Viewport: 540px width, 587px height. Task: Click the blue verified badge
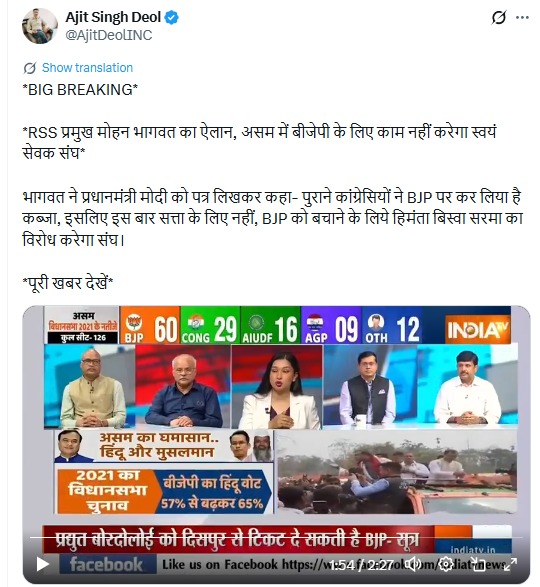172,18
